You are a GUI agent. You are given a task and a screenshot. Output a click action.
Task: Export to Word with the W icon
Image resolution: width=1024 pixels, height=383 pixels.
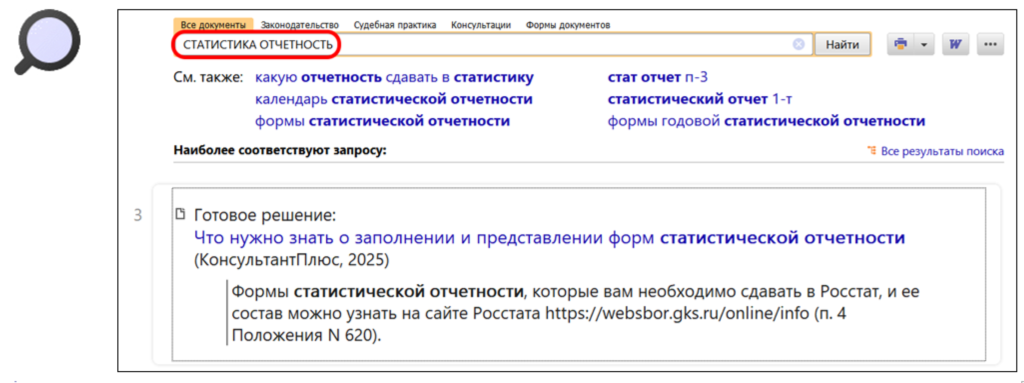955,44
